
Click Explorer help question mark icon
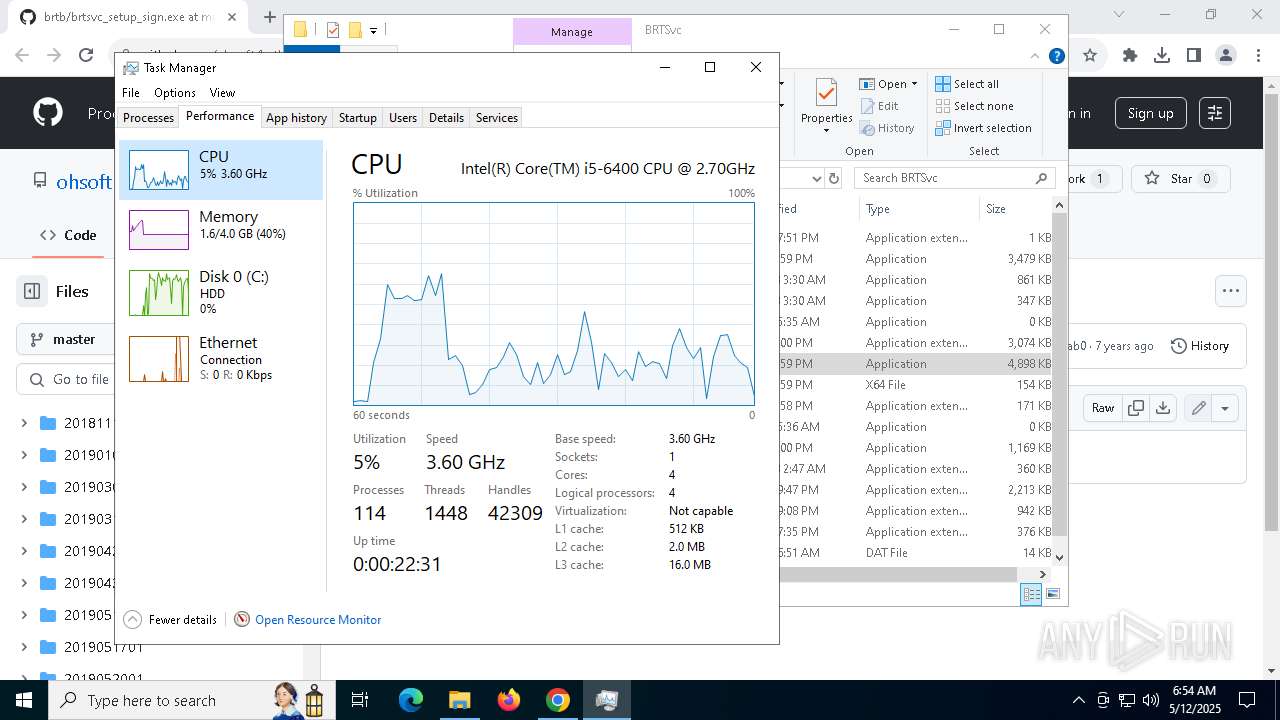[1057, 56]
